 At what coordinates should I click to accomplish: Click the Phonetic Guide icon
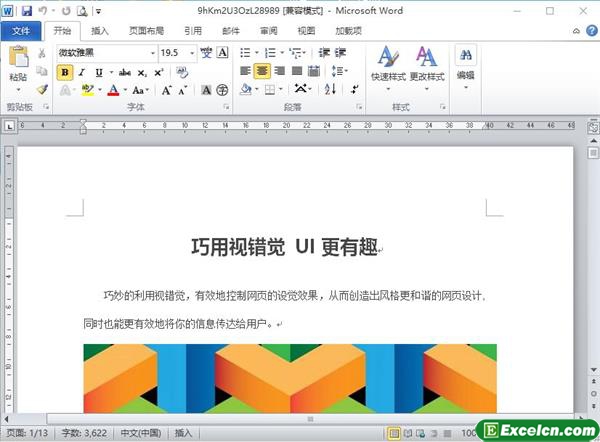click(x=206, y=52)
